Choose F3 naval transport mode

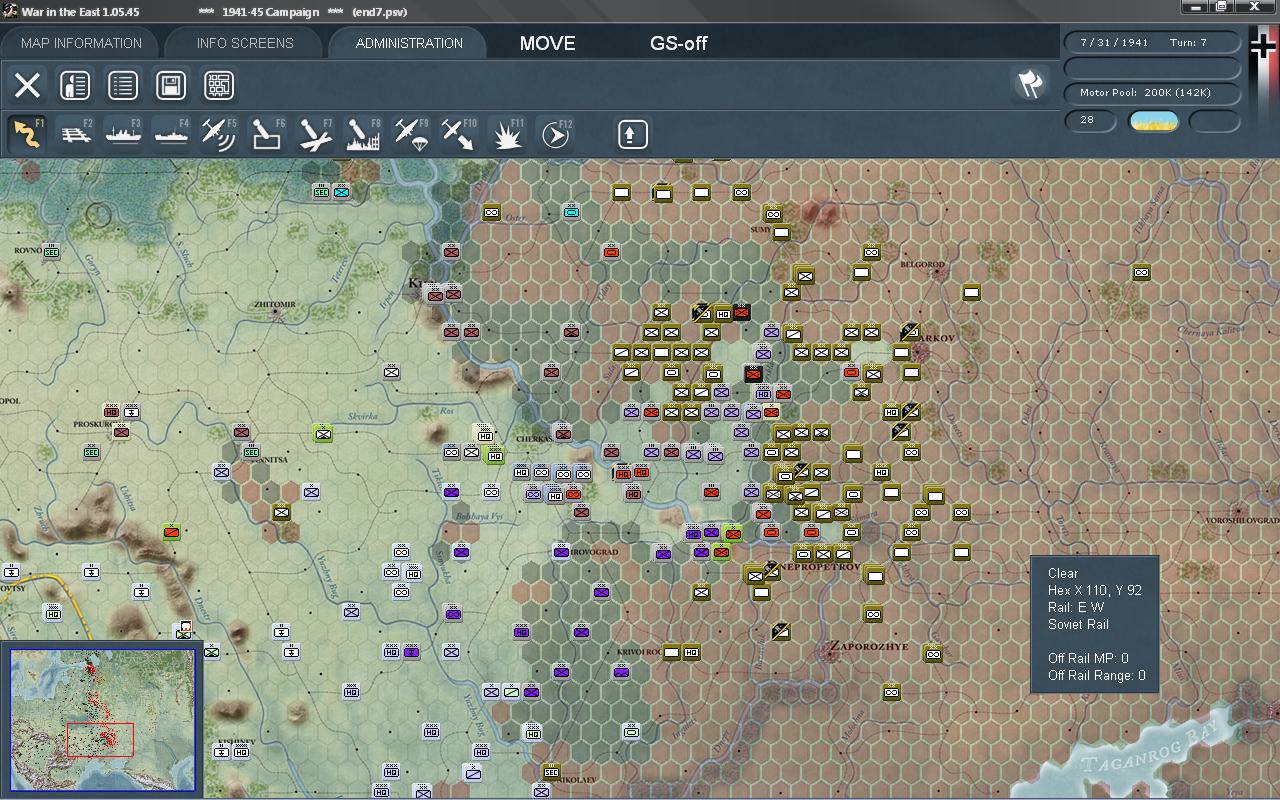(123, 134)
